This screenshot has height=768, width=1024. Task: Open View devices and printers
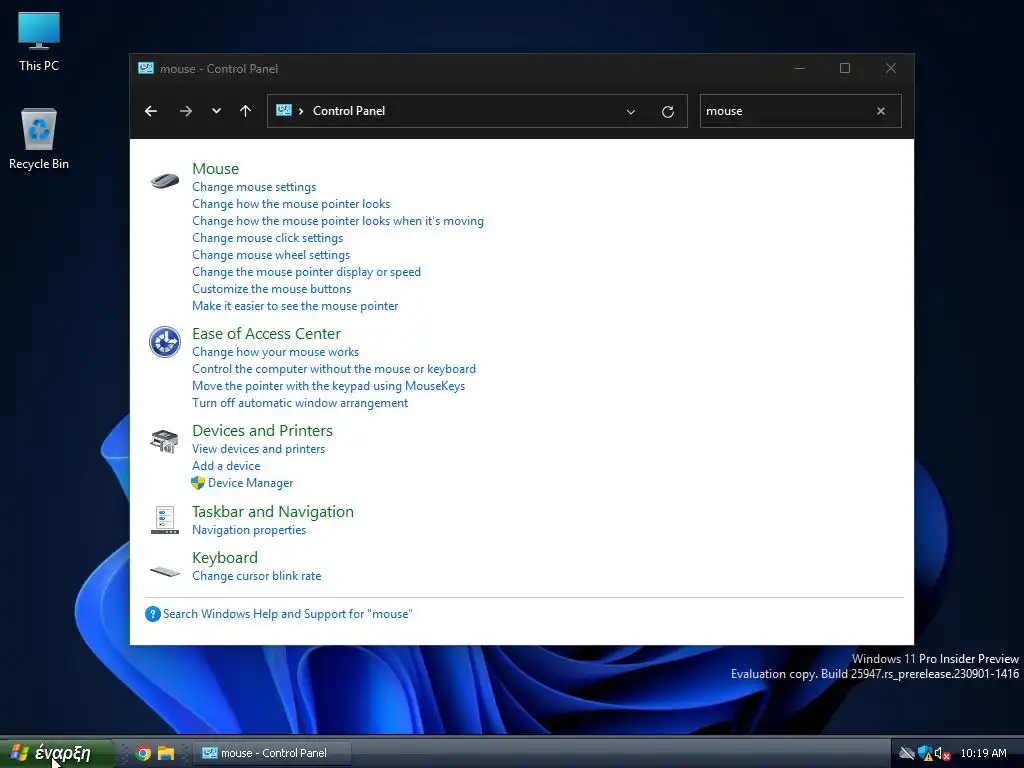pos(259,449)
